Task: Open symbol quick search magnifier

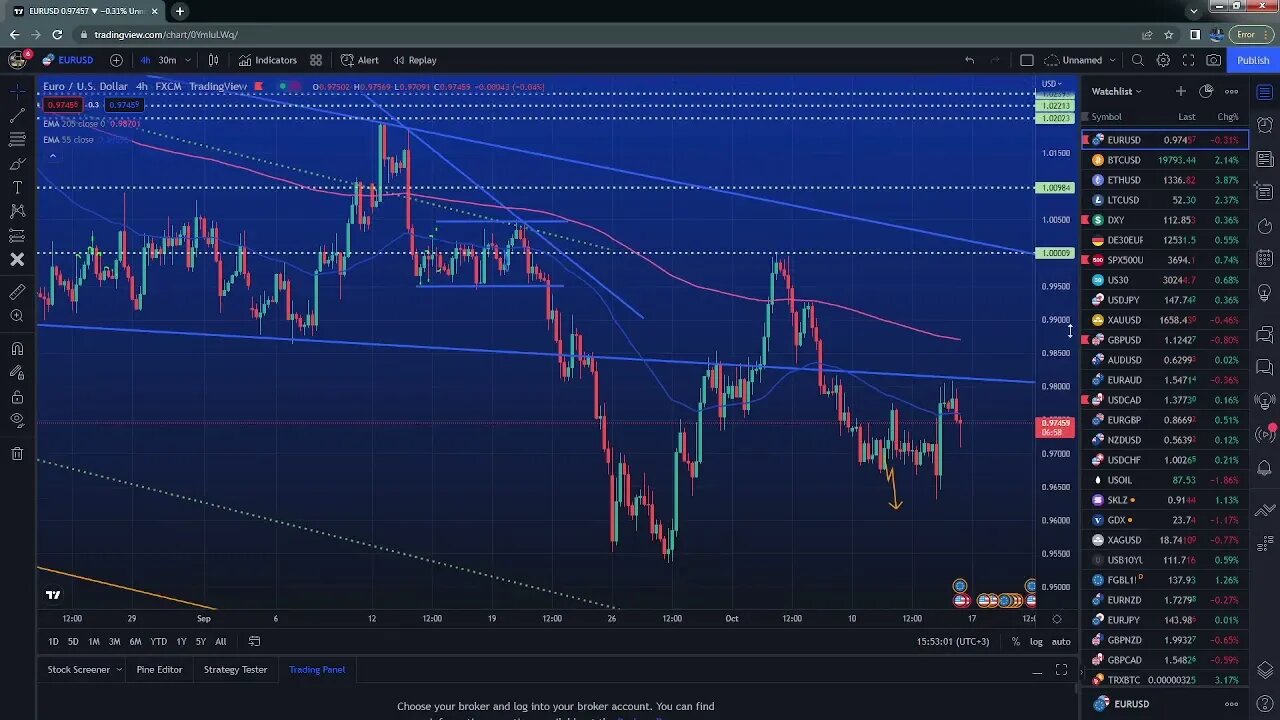Action: [1138, 60]
